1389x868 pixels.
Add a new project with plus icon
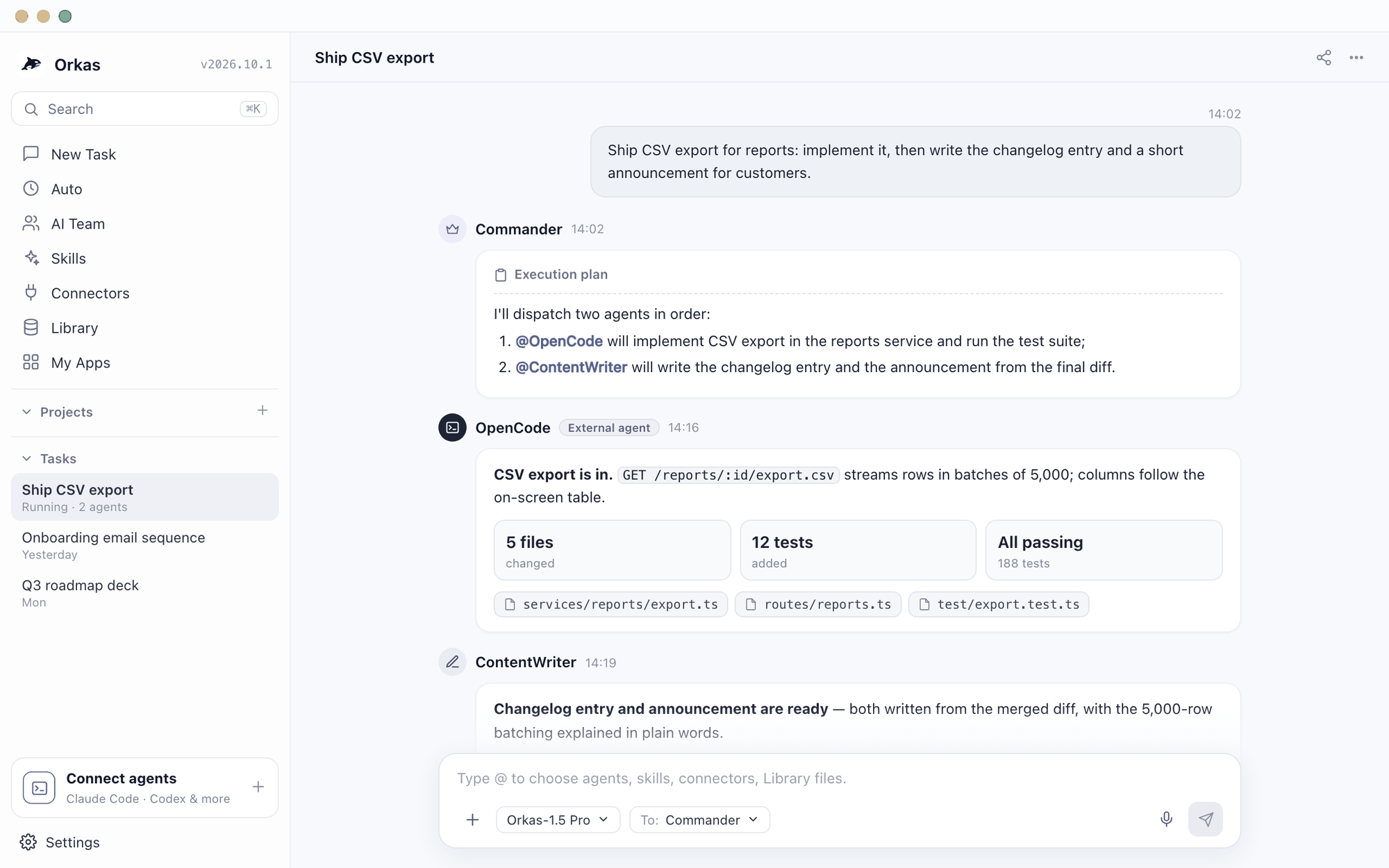click(x=263, y=410)
